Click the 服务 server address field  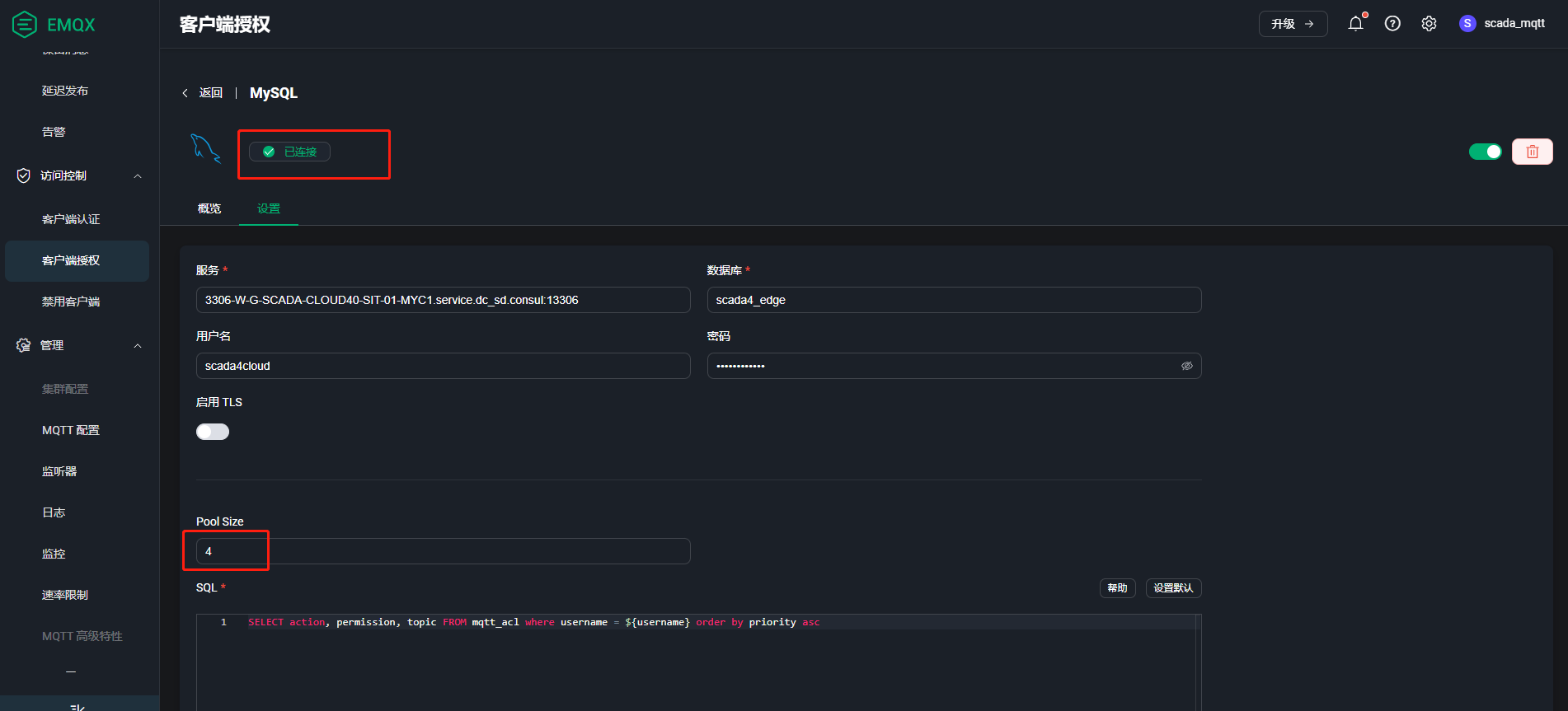coord(443,300)
